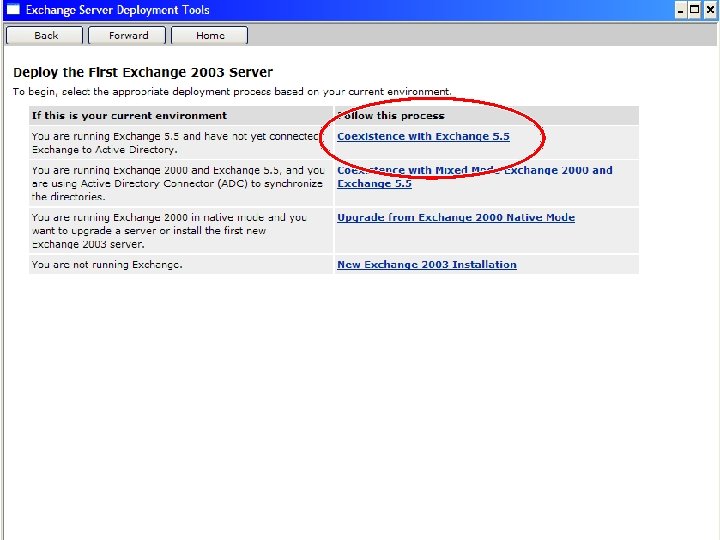Click the 'Exchange Server Deployment Tools' title text
The width and height of the screenshot is (720, 540).
(118, 10)
